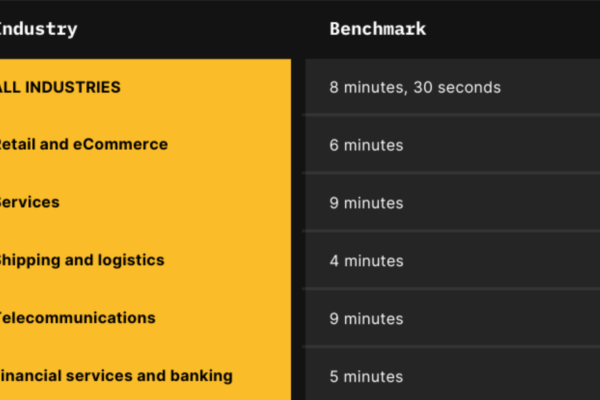600x400 pixels.
Task: Click the 8 minutes, 30 seconds value
Action: click(x=415, y=88)
